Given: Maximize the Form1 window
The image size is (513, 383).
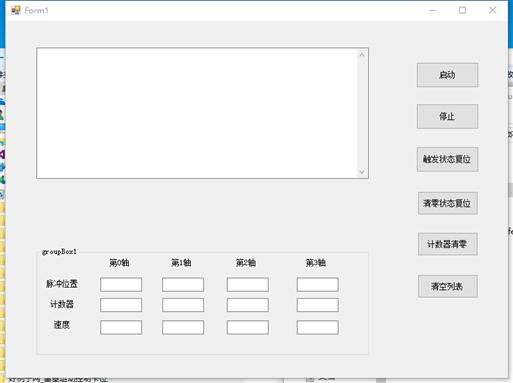Looking at the screenshot, I should click(x=462, y=10).
